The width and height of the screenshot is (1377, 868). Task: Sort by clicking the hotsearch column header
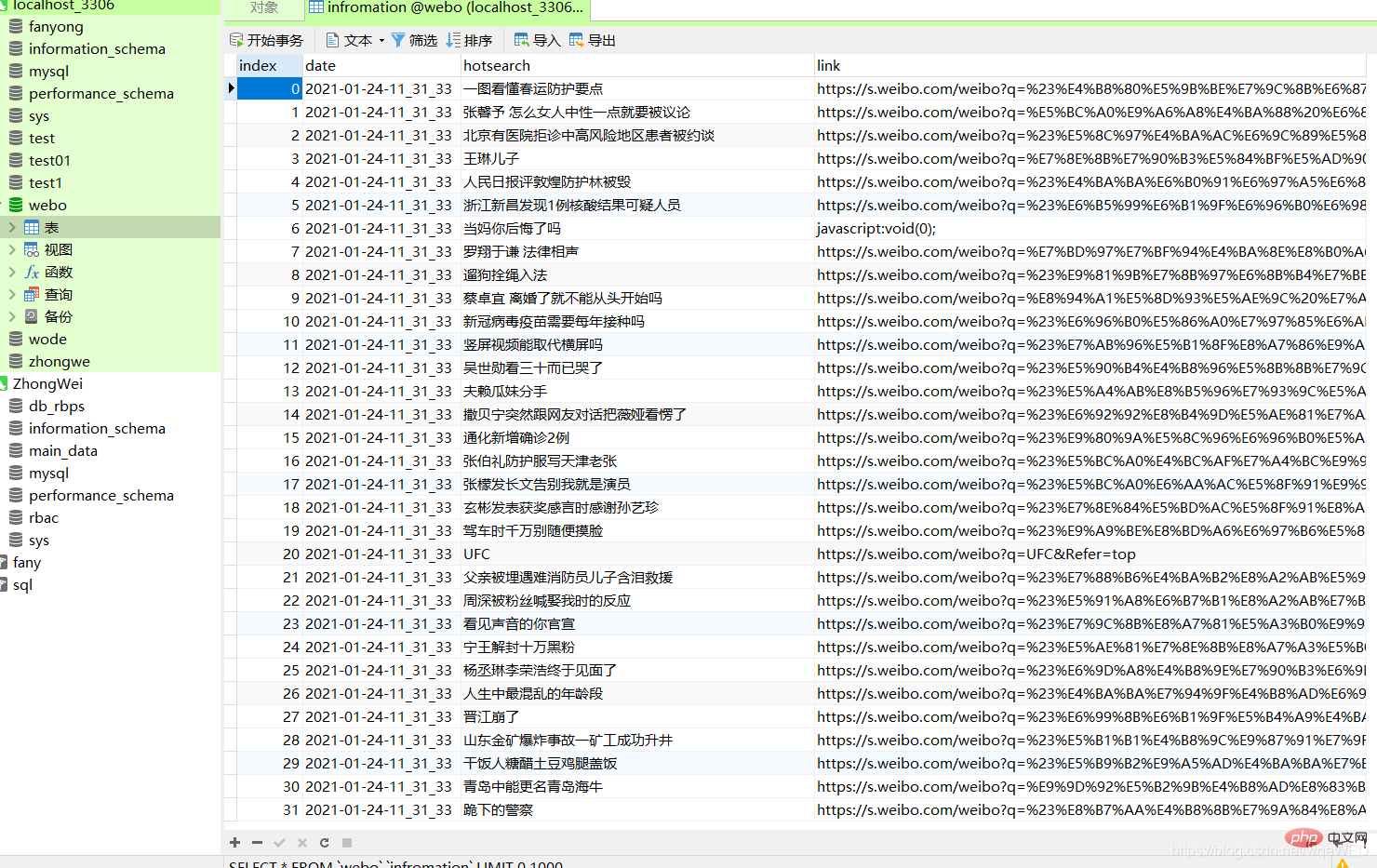tap(497, 65)
